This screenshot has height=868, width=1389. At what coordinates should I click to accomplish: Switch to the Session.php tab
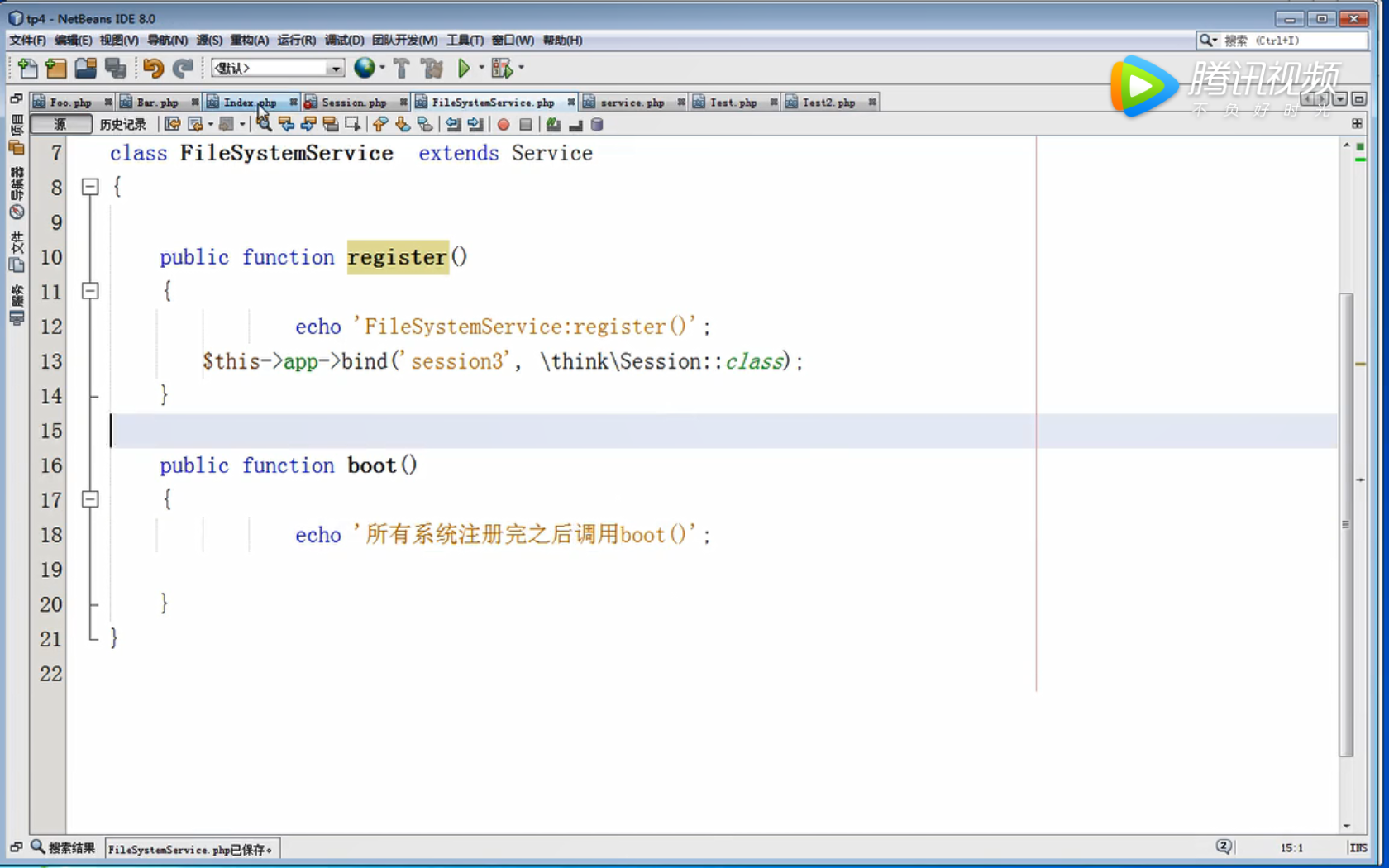(x=354, y=103)
